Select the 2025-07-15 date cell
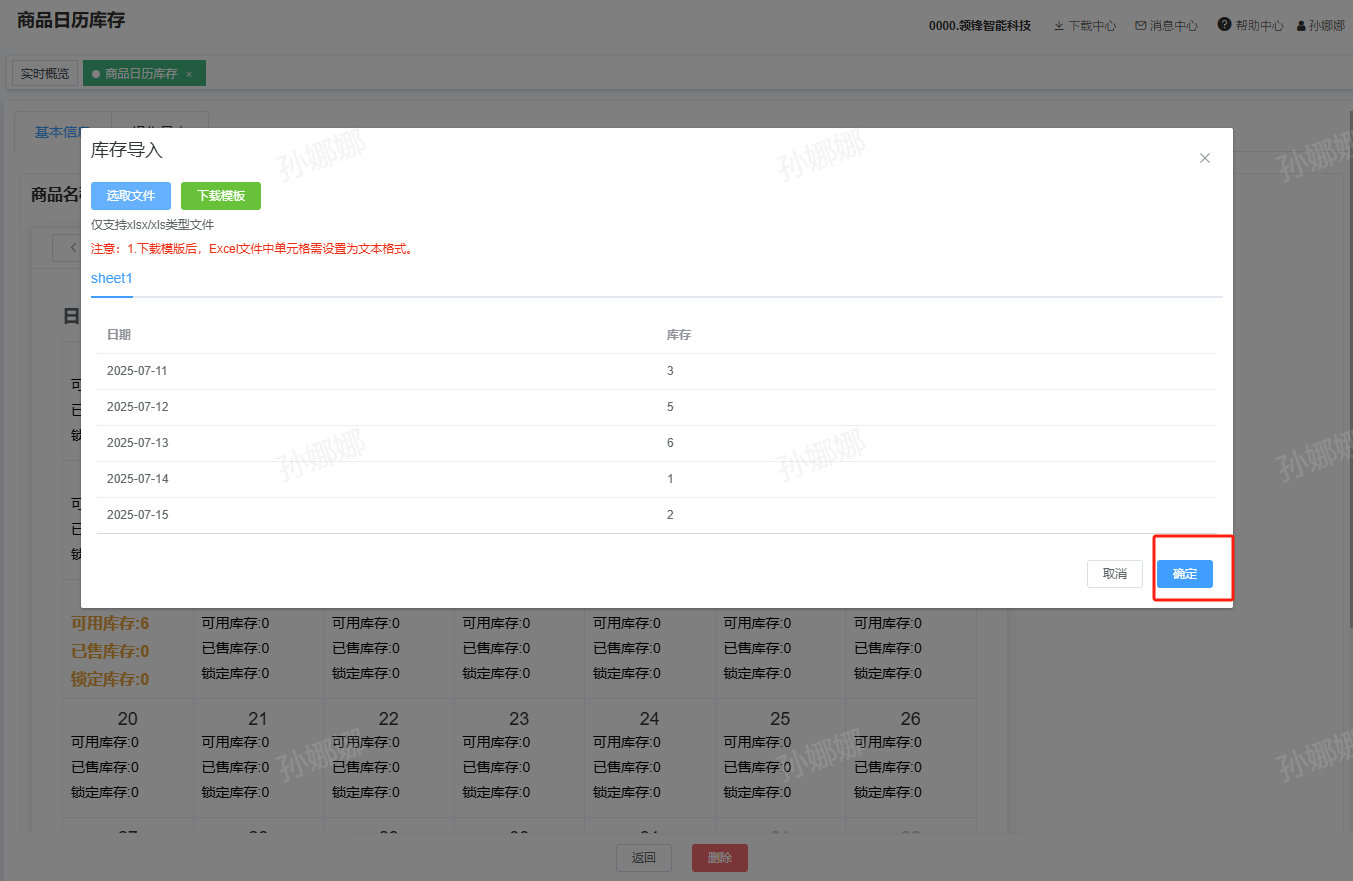The image size is (1353, 881). tap(138, 515)
